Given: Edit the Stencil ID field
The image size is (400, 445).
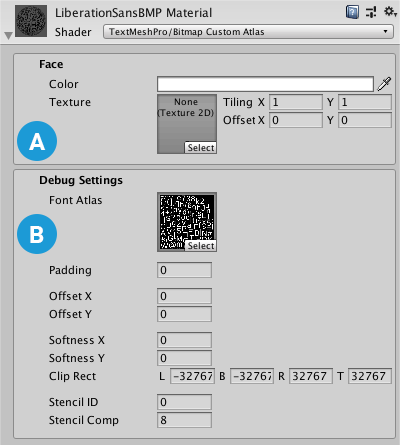Looking at the screenshot, I should click(184, 402).
